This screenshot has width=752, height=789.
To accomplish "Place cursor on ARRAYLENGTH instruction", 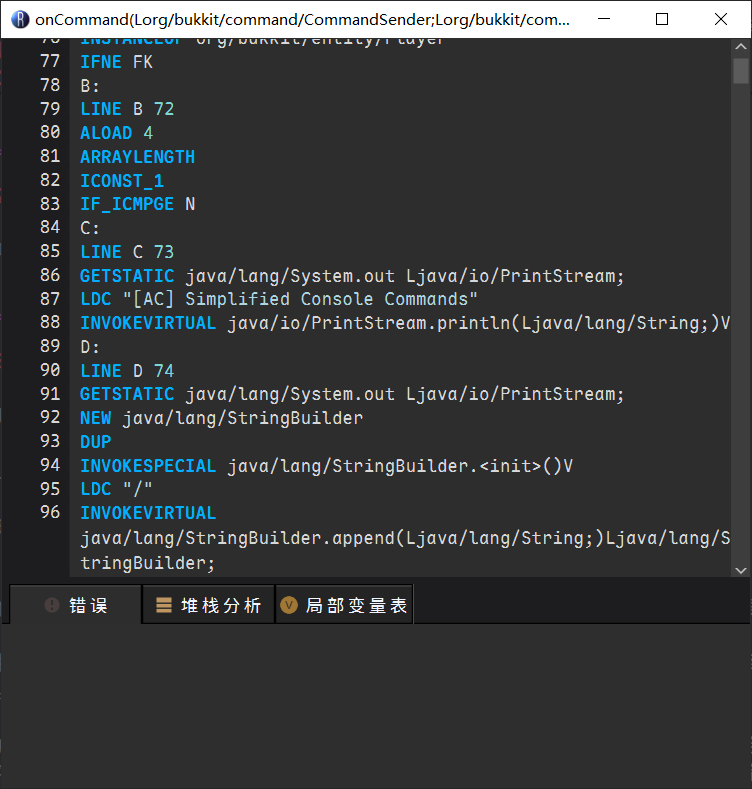I will (137, 157).
